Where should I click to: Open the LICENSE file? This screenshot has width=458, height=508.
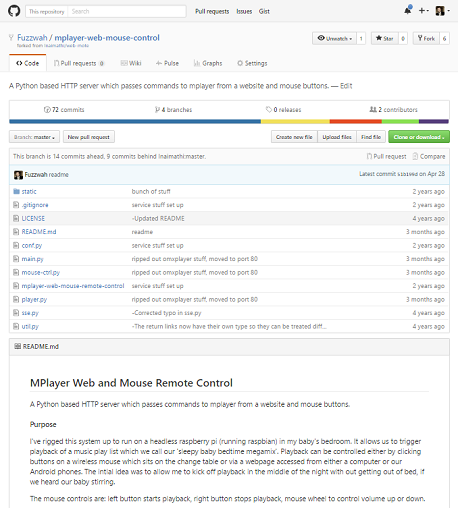[33, 218]
